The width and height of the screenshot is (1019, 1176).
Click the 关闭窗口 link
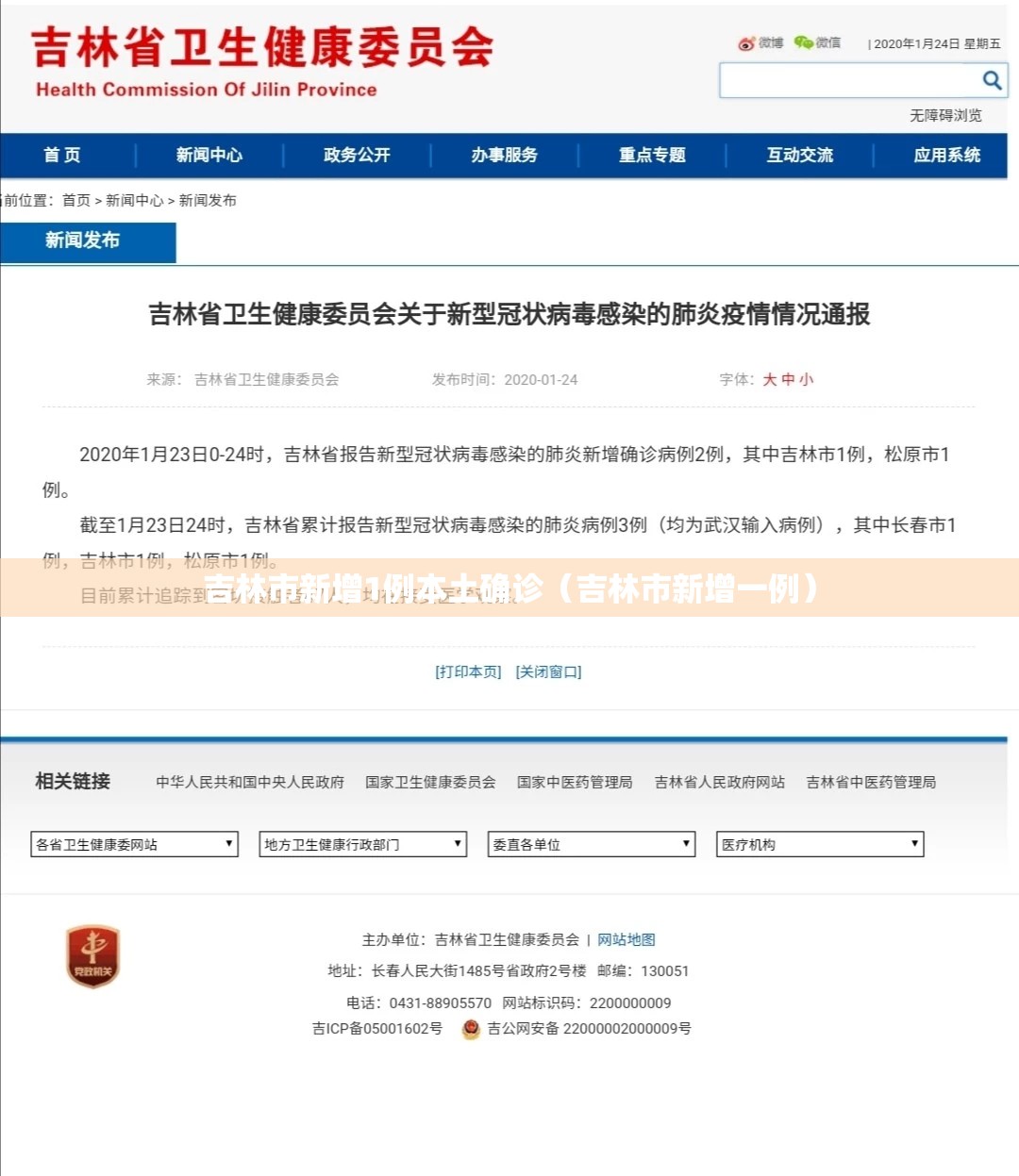tap(548, 671)
